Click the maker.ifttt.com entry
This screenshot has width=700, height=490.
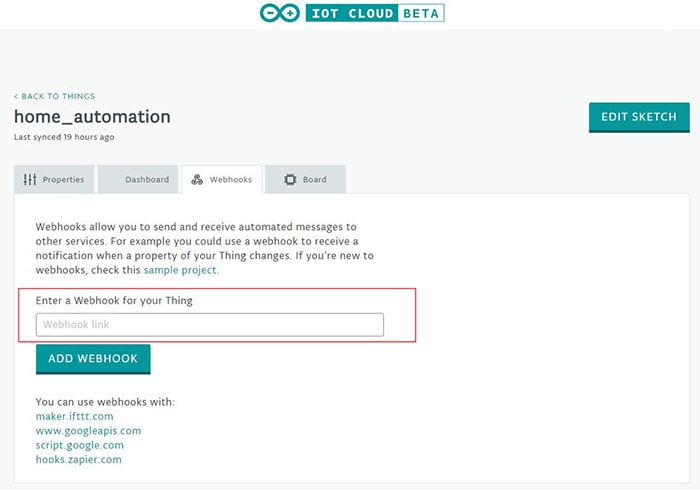click(74, 416)
